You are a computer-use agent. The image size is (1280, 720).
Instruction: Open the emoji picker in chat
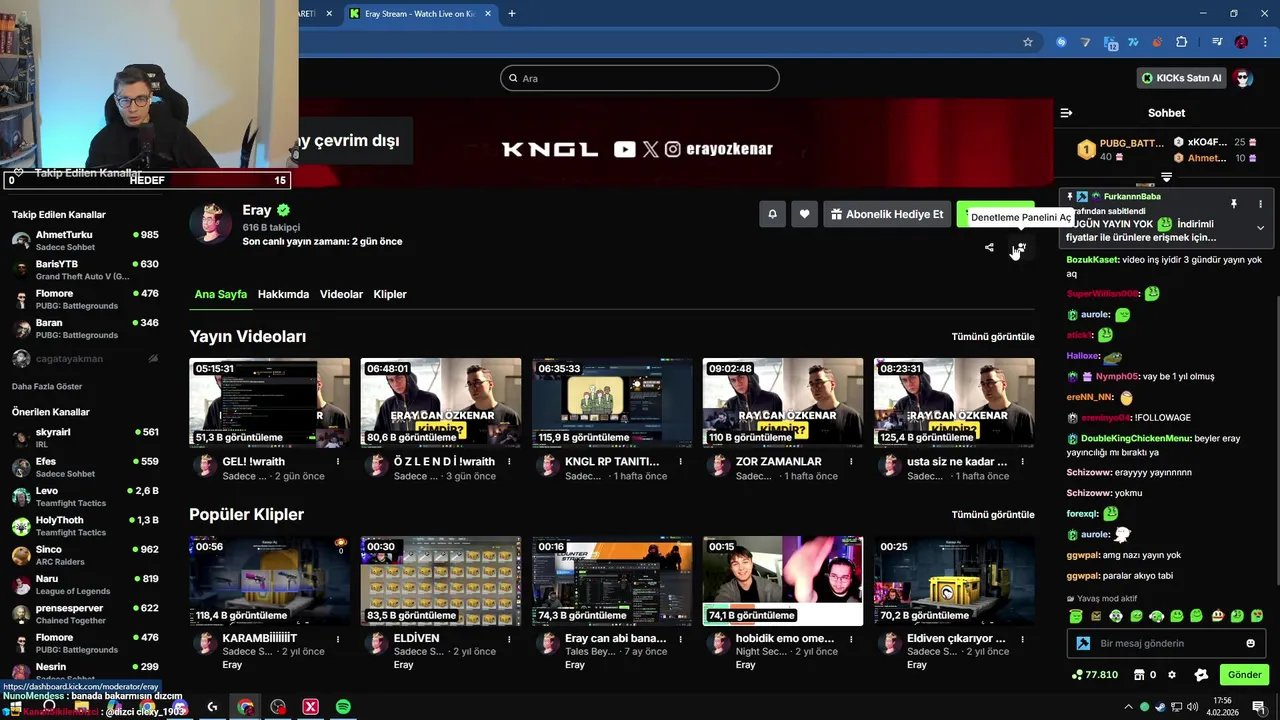click(1250, 643)
